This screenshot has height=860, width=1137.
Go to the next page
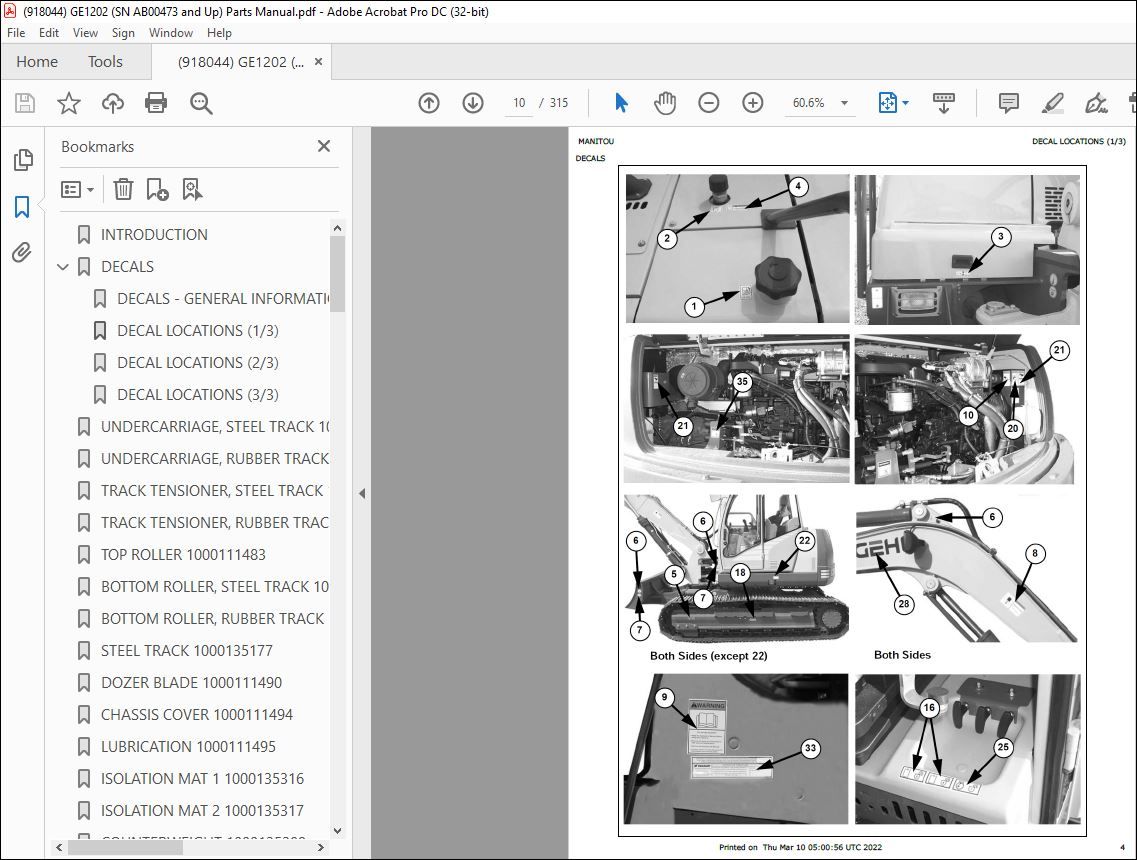click(472, 102)
